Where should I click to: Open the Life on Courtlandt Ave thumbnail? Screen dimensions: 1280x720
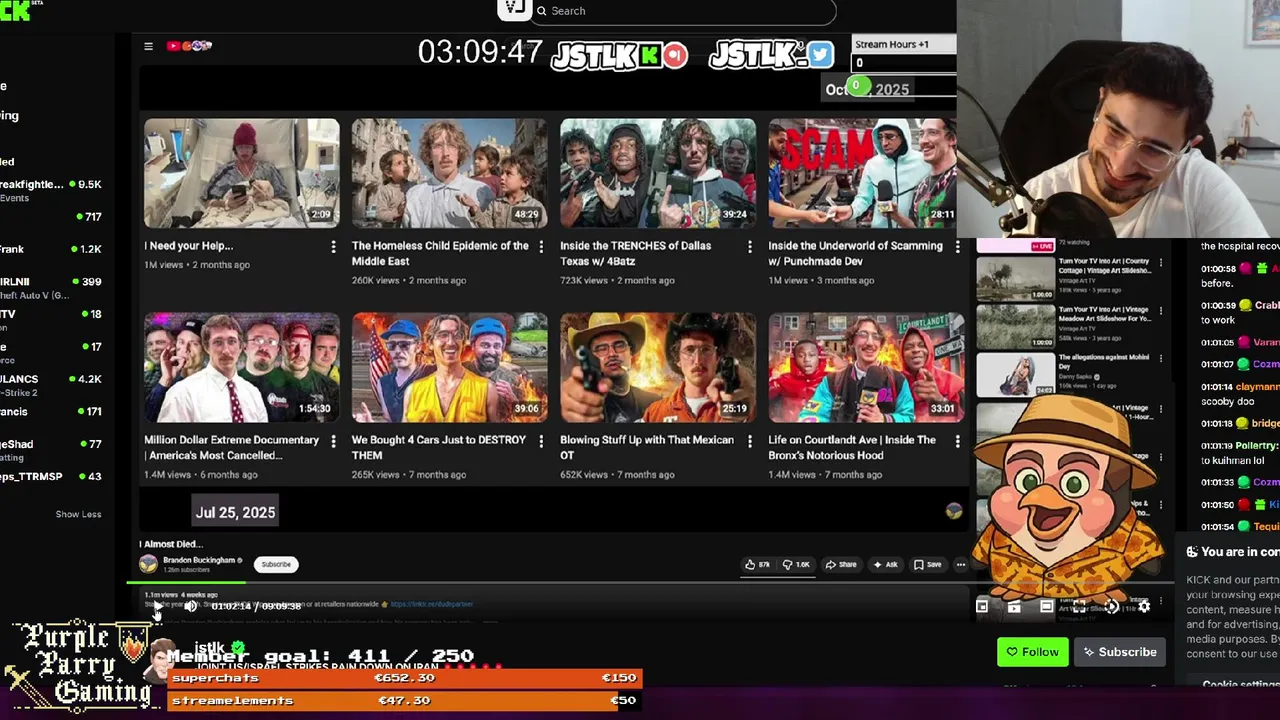tap(865, 367)
